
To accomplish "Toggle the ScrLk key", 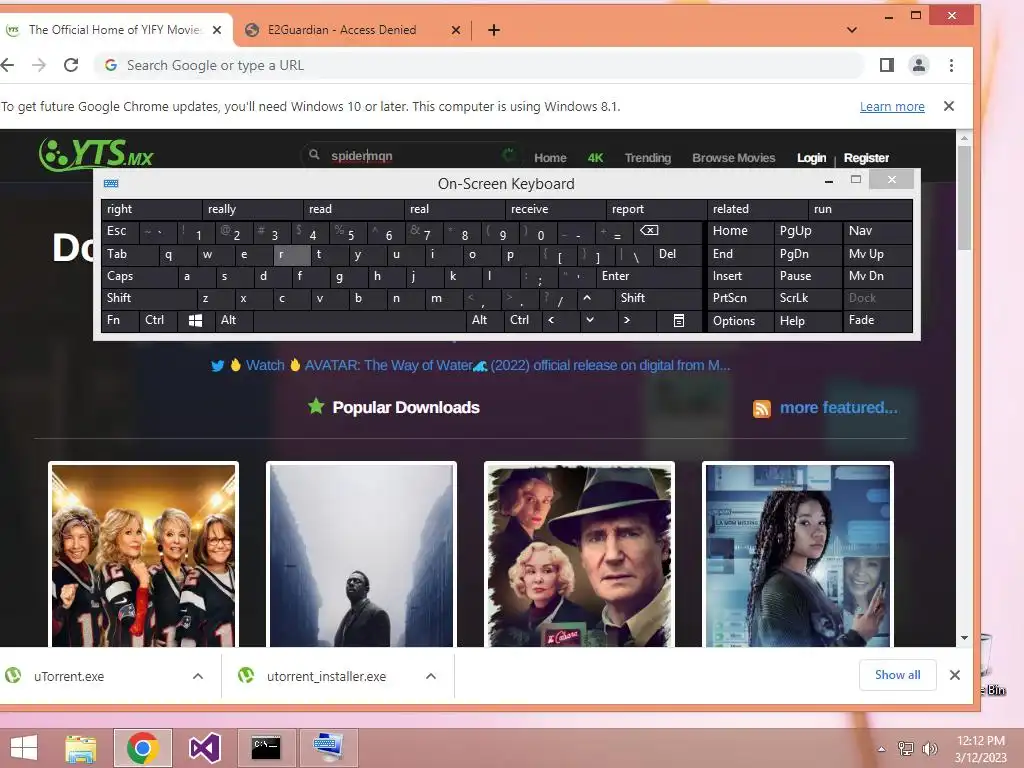I will click(807, 298).
